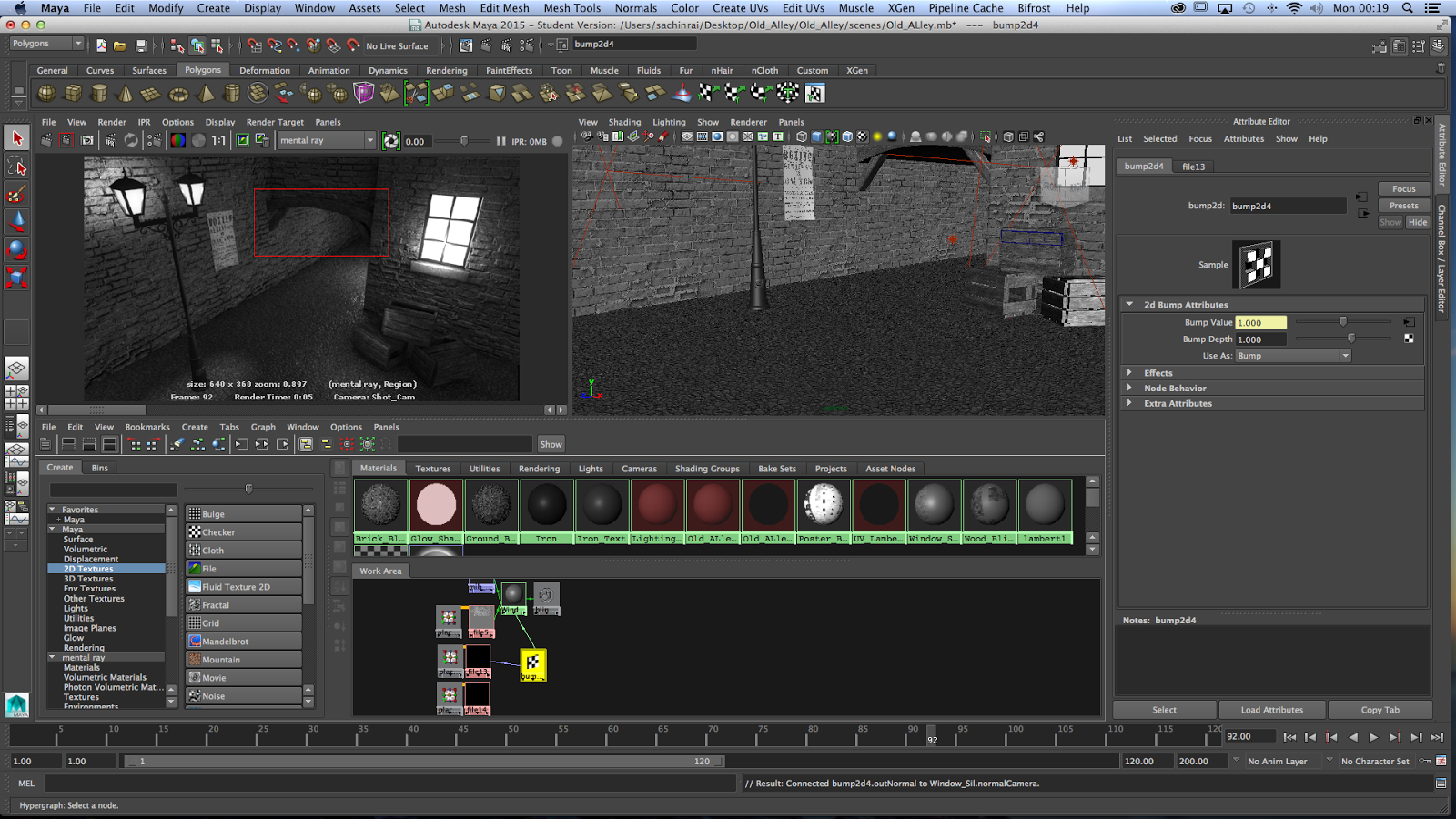Viewport: 1456px width, 819px height.
Task: Open the file13 tab in Attribute Editor
Action: [x=1194, y=167]
